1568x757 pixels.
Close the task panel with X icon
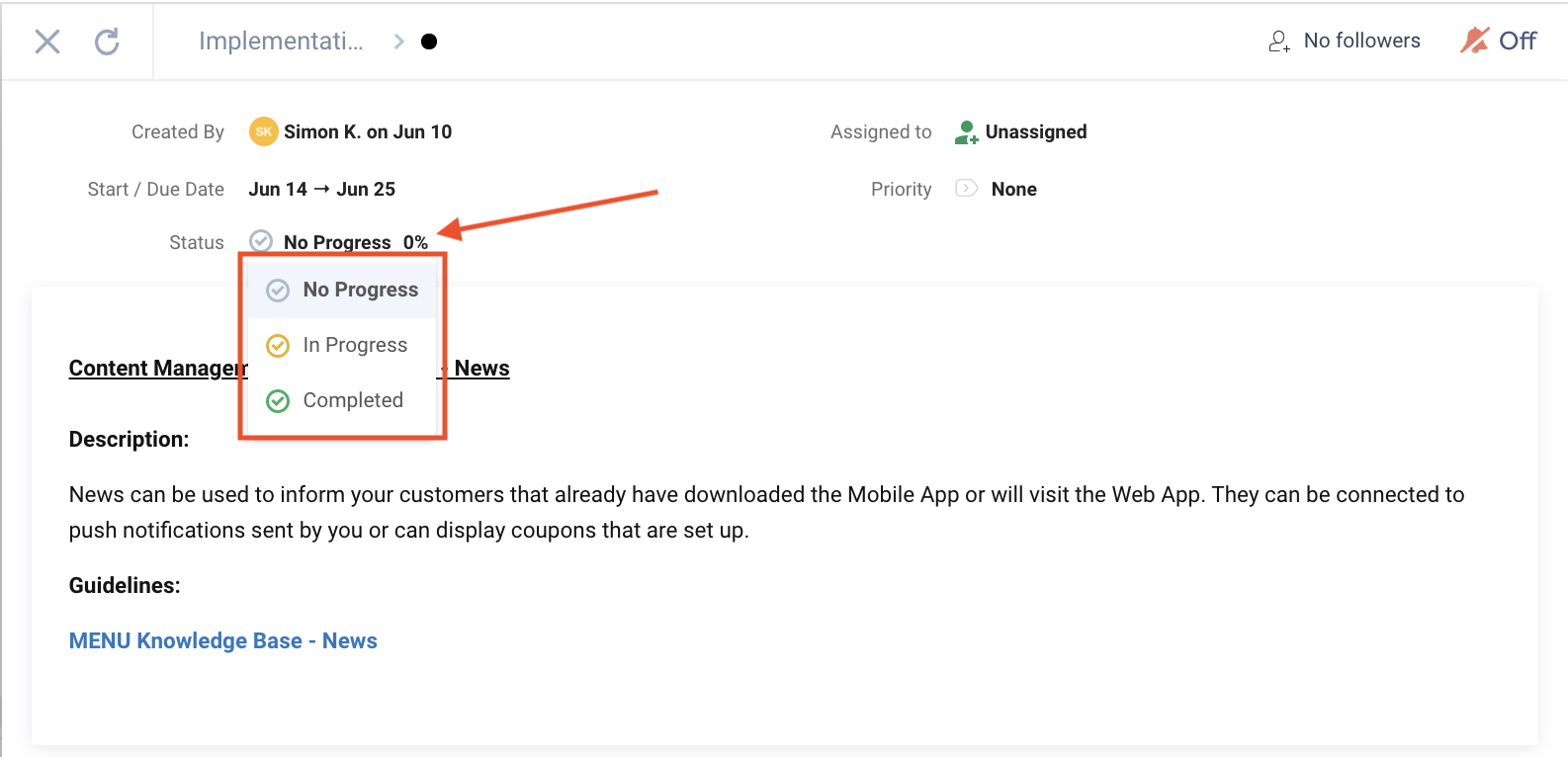[47, 42]
